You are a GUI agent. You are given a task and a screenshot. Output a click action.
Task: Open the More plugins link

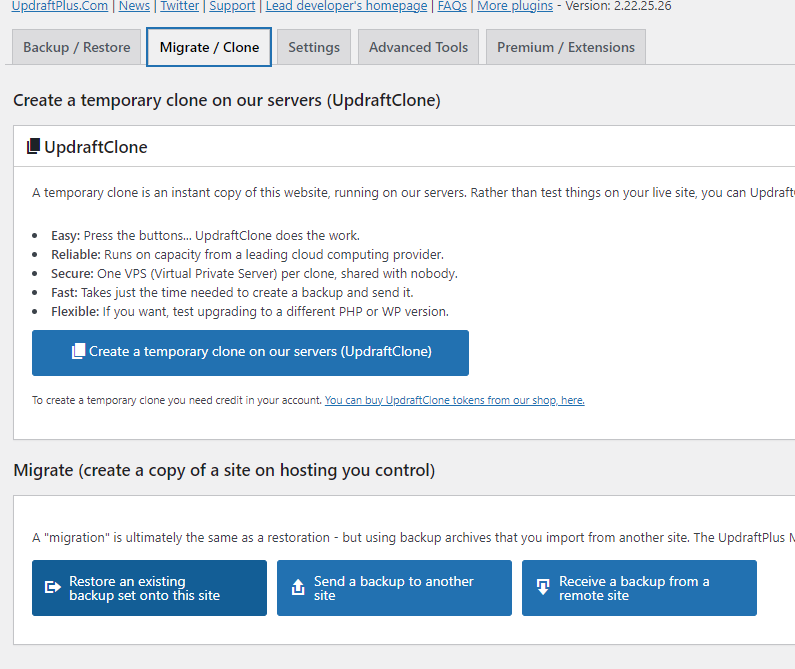tap(514, 6)
